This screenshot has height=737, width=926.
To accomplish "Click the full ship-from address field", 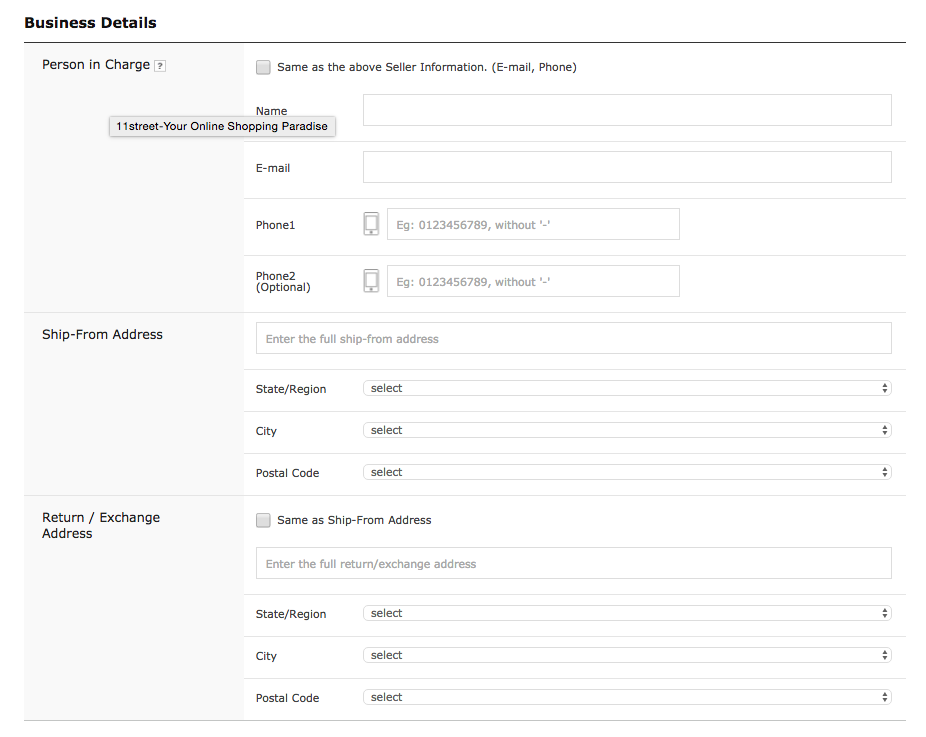I will click(573, 338).
